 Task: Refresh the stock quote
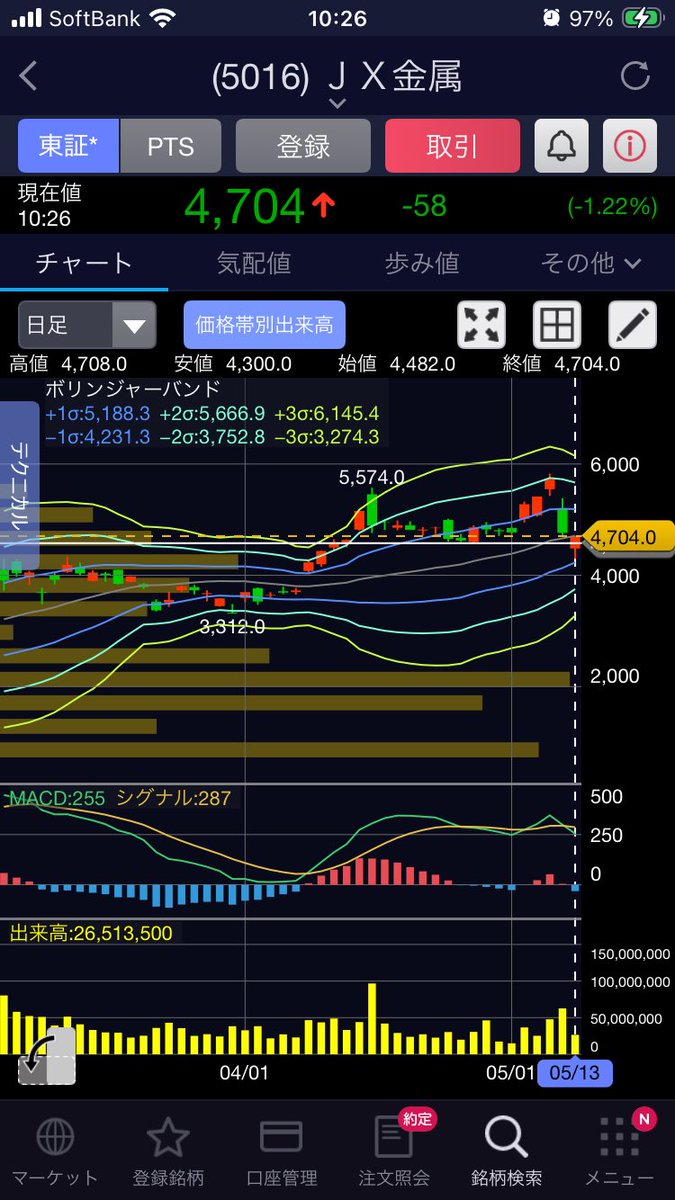[x=635, y=76]
